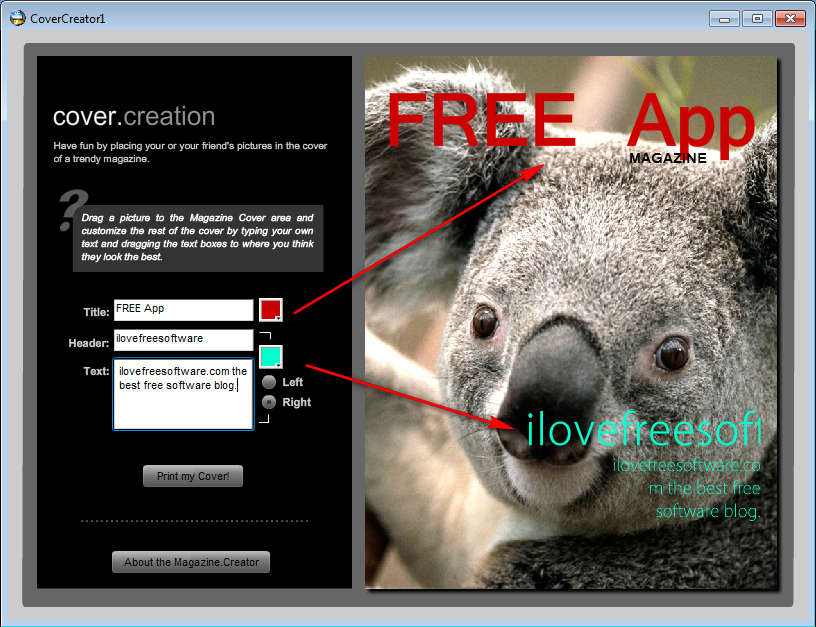The height and width of the screenshot is (627, 816).
Task: Select the cyan body paragraph on the cover
Action: tap(687, 488)
